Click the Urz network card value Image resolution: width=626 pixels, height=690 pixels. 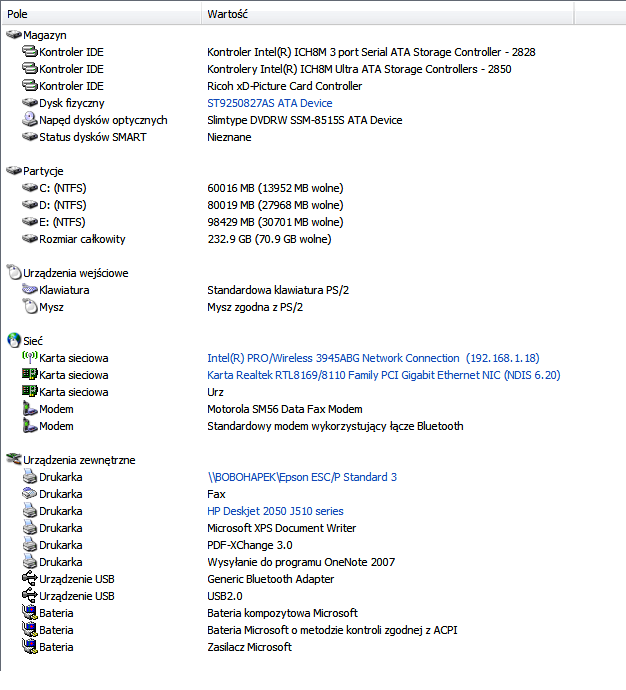[215, 392]
